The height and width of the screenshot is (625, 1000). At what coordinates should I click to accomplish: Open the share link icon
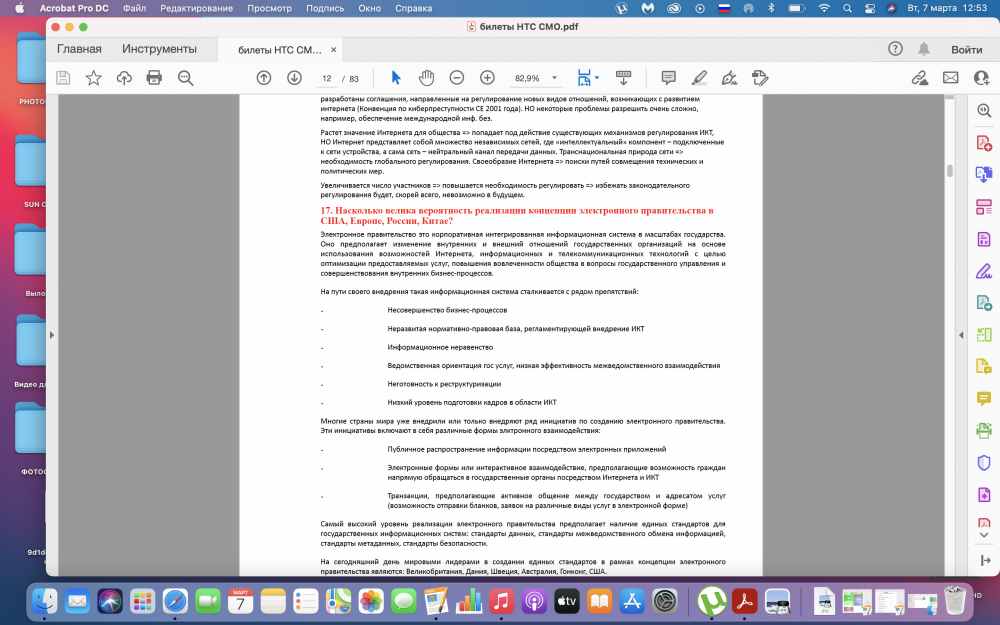920,78
